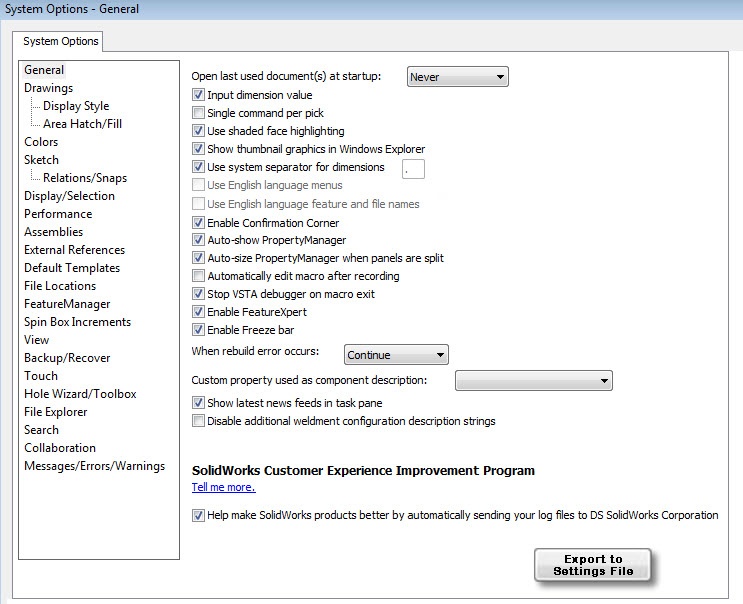Toggle Show thumbnail graphics in Windows Explorer
The image size is (743, 604).
click(198, 149)
